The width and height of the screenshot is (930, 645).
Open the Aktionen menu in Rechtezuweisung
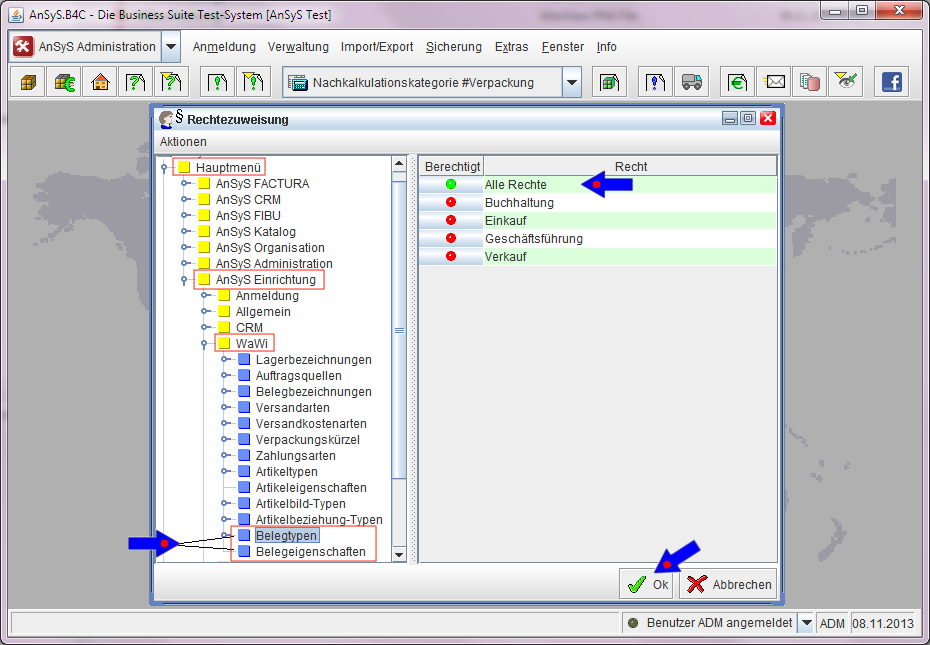click(x=183, y=142)
